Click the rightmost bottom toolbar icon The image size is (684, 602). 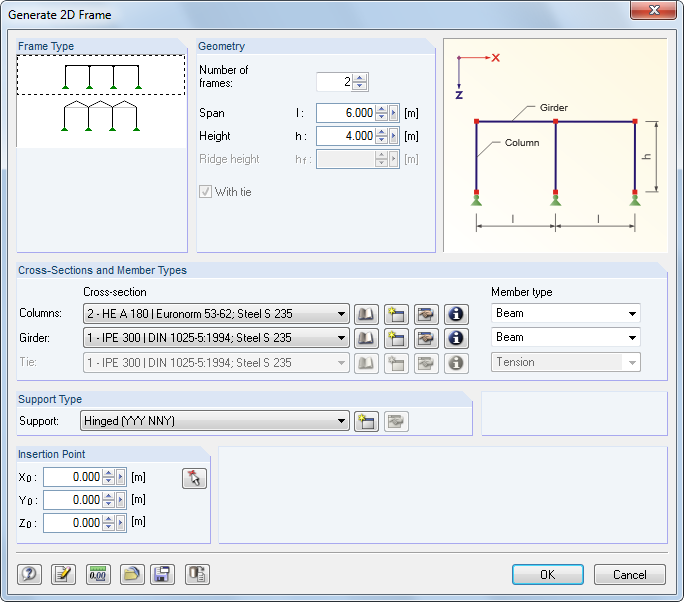(197, 574)
